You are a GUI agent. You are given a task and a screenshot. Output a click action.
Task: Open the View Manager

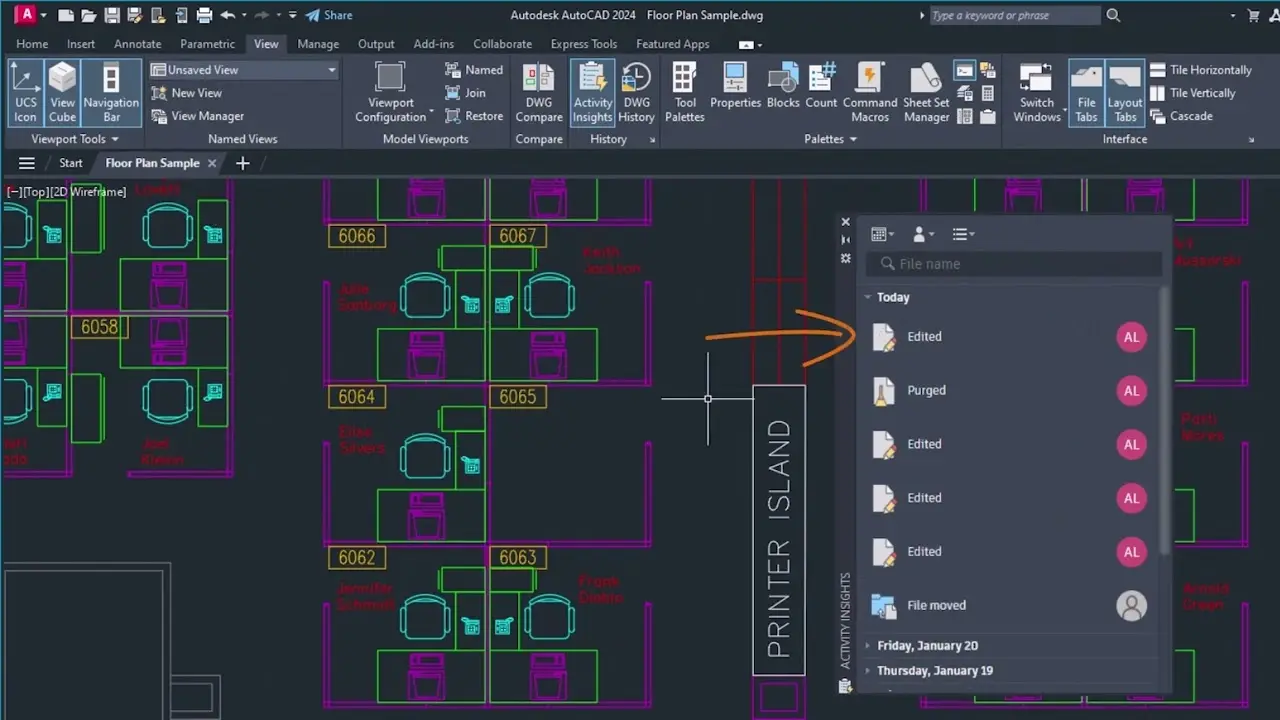pyautogui.click(x=197, y=116)
